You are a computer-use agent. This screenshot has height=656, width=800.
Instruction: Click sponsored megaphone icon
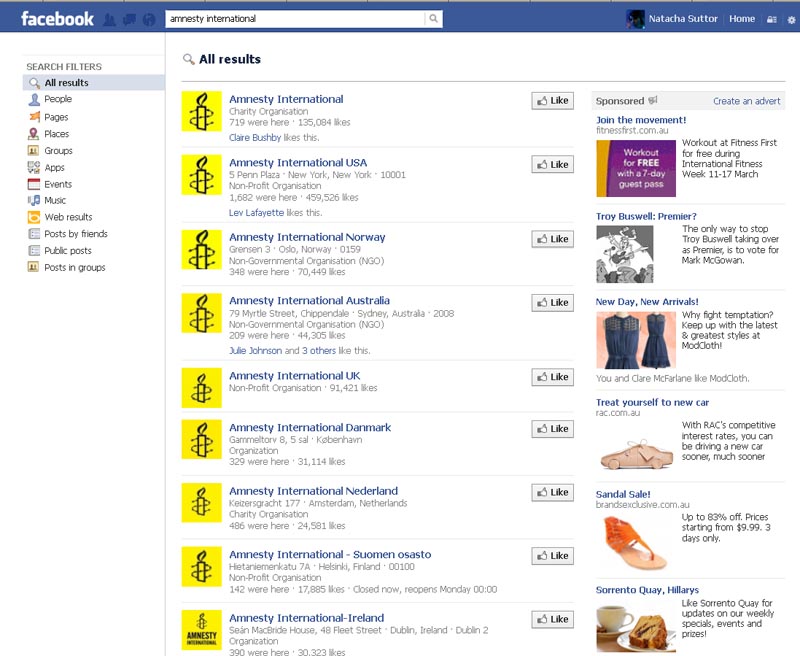coord(653,100)
